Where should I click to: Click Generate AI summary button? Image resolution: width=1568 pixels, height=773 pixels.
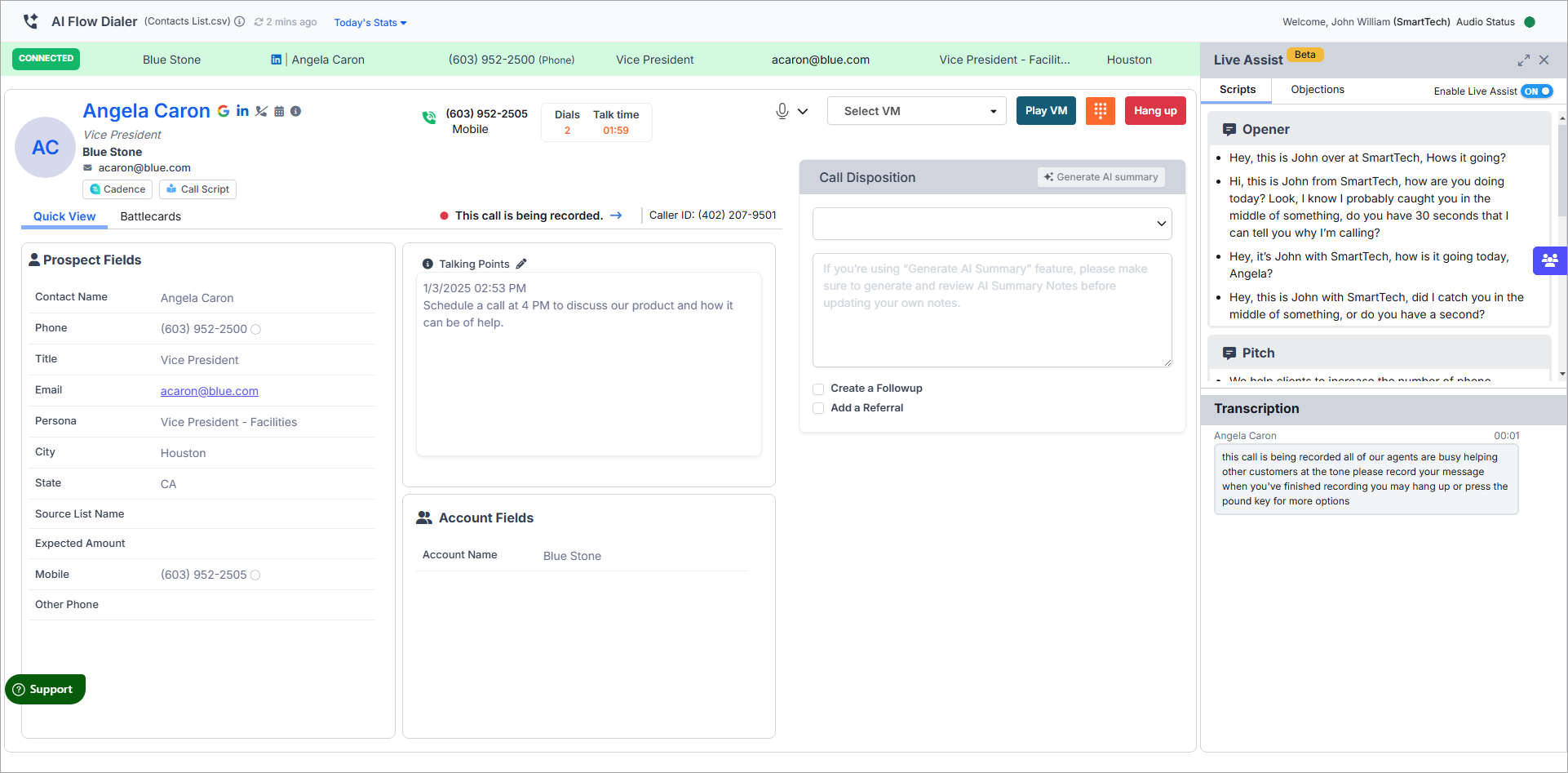[x=1101, y=177]
